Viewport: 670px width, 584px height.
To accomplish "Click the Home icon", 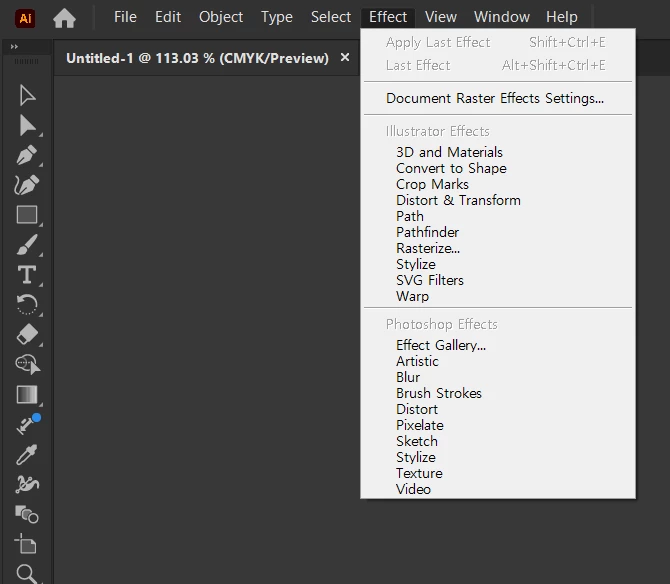I will 65,18.
